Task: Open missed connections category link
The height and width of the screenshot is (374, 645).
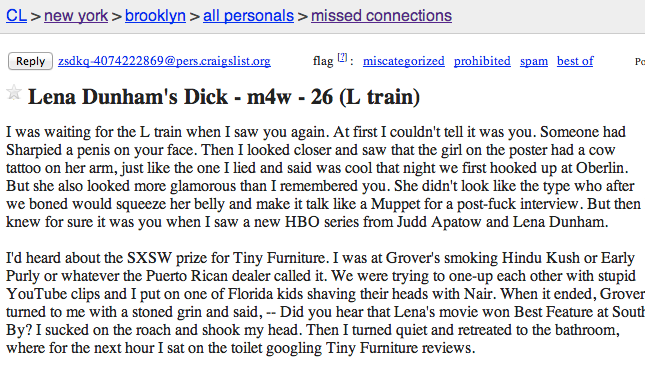Action: (x=381, y=16)
